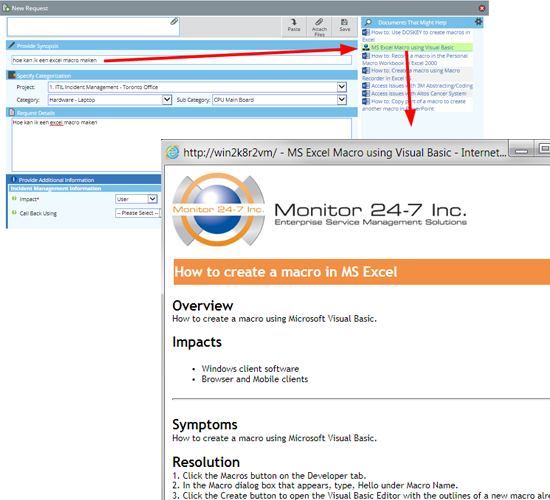Click the Save disk button
Image resolution: width=550 pixels, height=500 pixels.
point(344,26)
